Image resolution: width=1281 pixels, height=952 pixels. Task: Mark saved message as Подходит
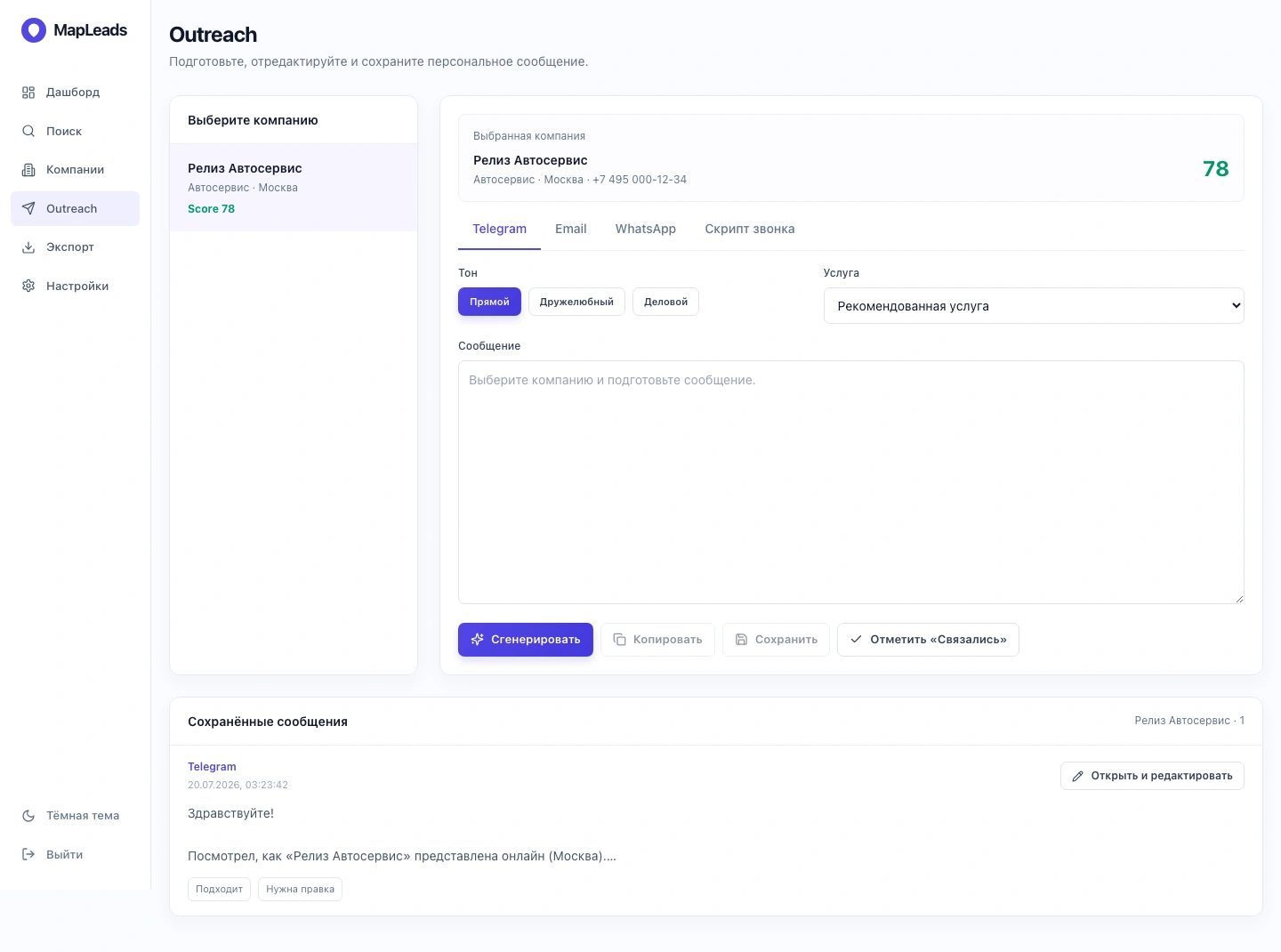point(219,889)
